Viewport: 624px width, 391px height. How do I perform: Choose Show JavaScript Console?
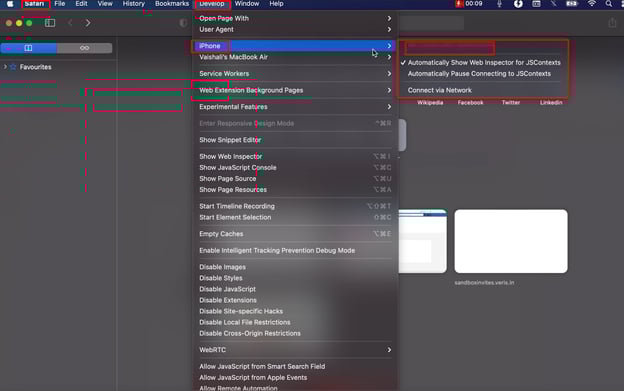pos(295,168)
